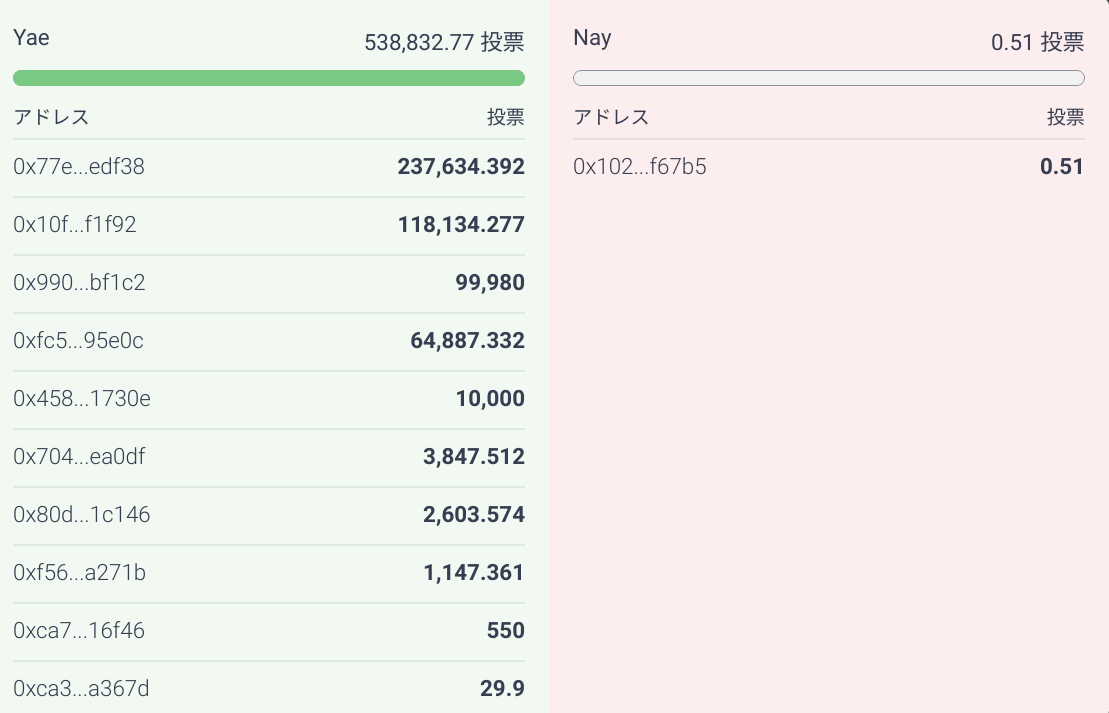The width and height of the screenshot is (1109, 713).
Task: Open address 0xfc5...95e0c
Action: [78, 340]
